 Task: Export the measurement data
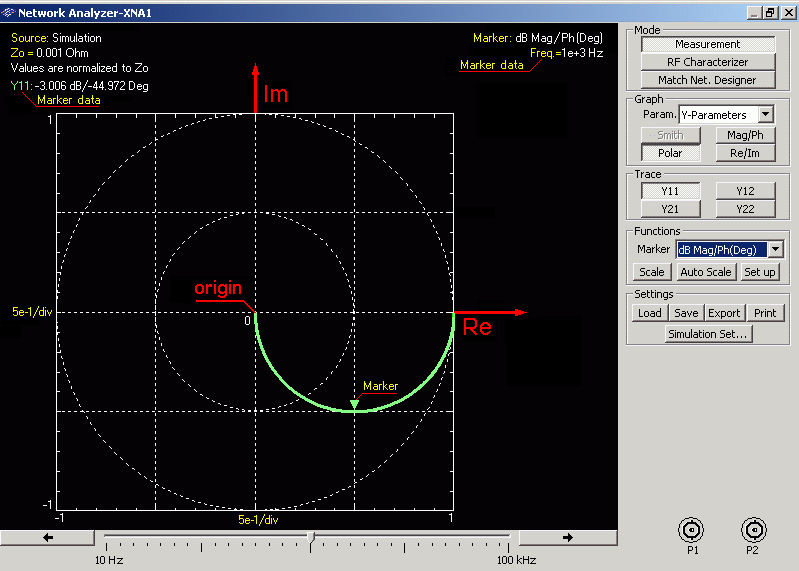click(x=724, y=313)
